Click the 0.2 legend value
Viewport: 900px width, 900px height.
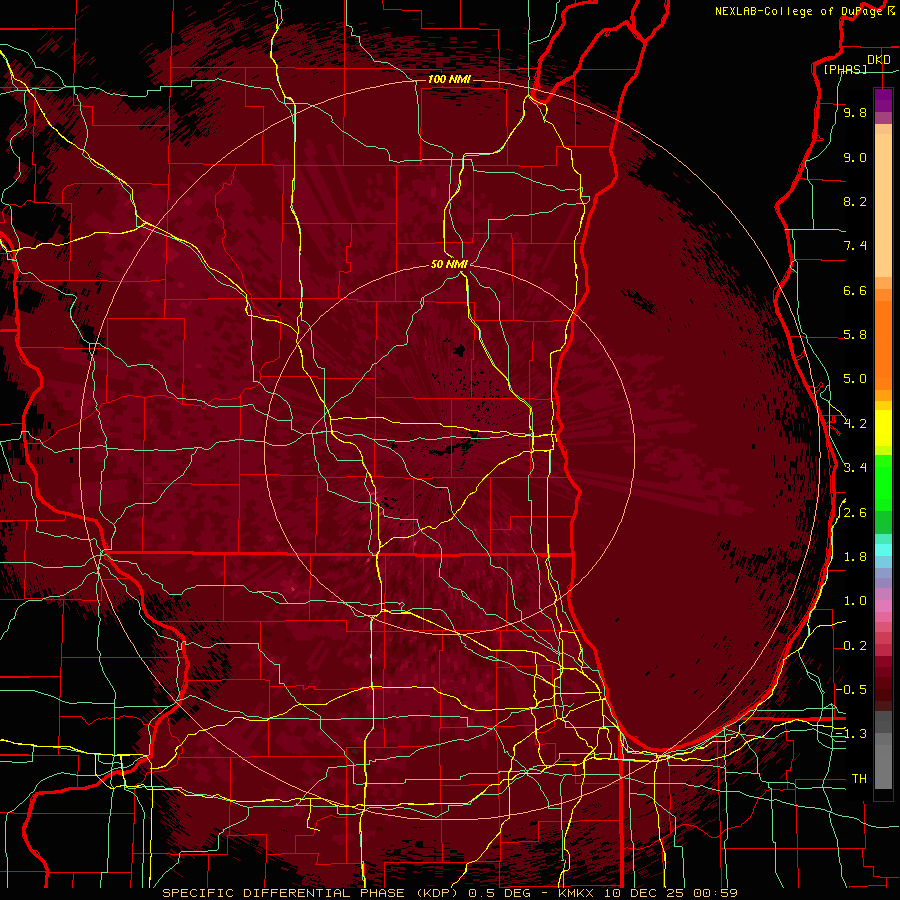(x=855, y=646)
